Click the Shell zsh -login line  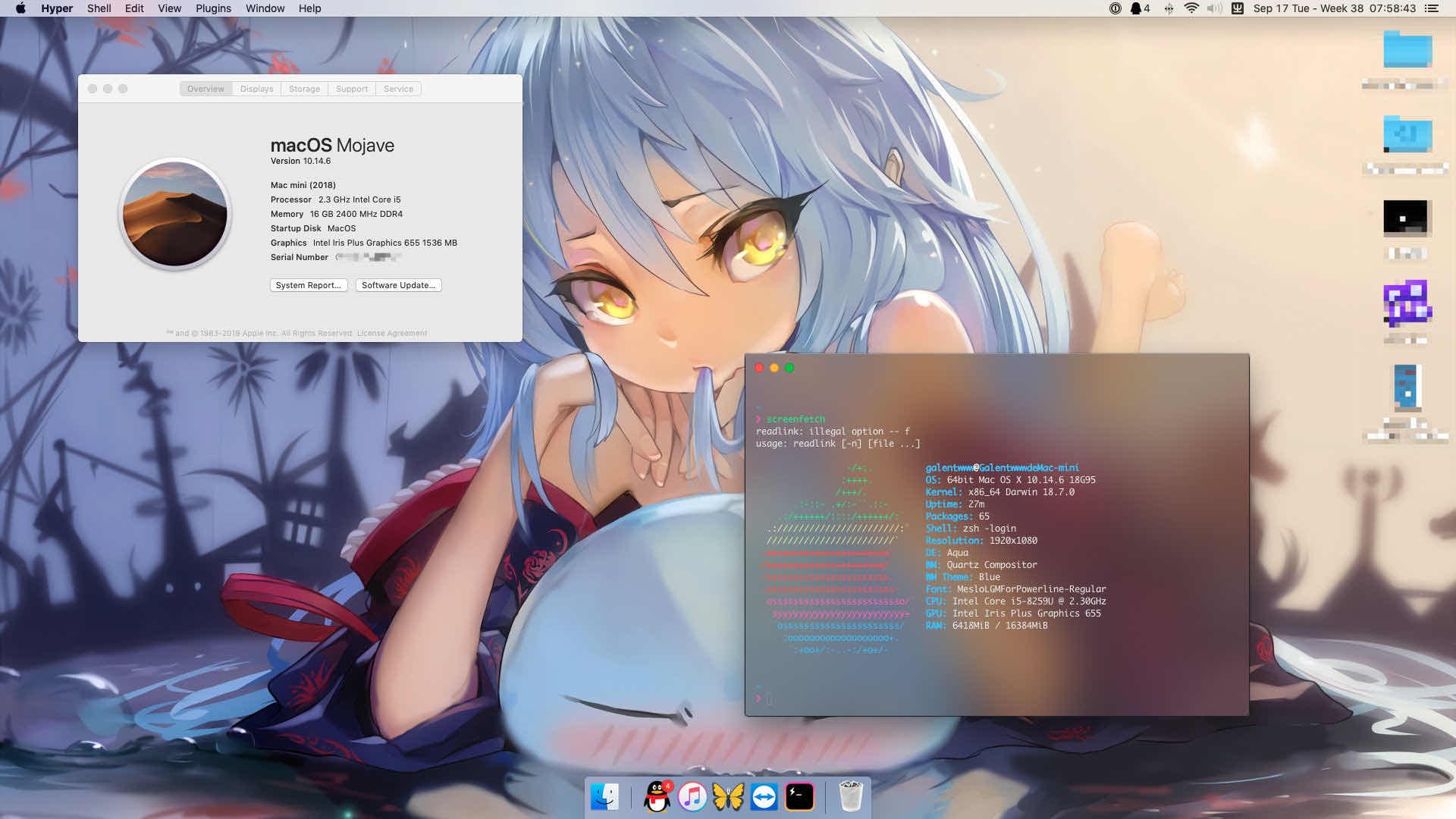coord(971,529)
